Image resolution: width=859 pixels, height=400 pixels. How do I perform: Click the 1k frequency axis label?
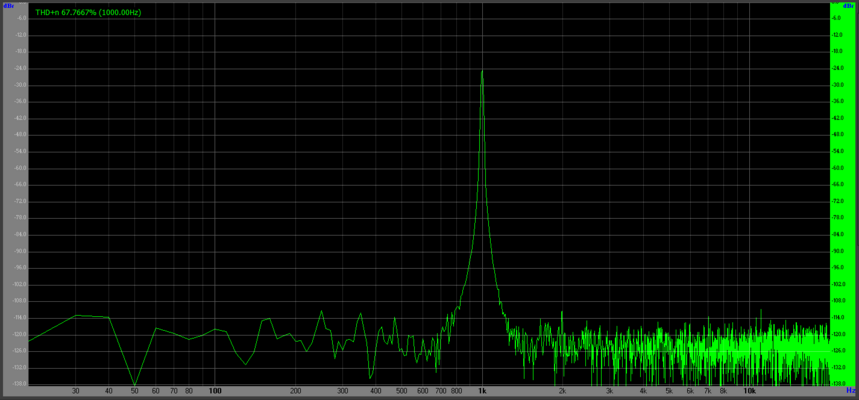[x=482, y=391]
